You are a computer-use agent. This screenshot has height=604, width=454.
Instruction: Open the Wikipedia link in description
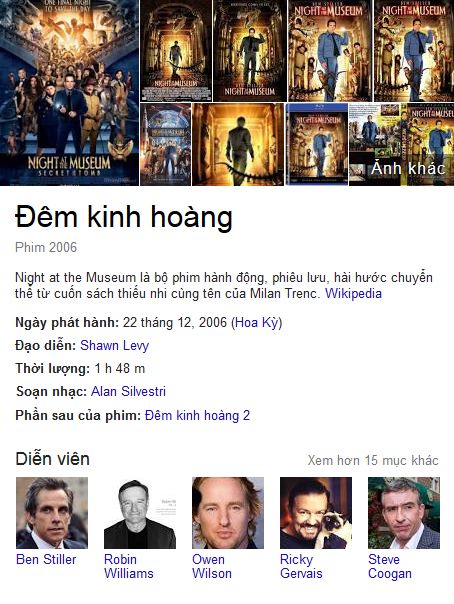353,294
